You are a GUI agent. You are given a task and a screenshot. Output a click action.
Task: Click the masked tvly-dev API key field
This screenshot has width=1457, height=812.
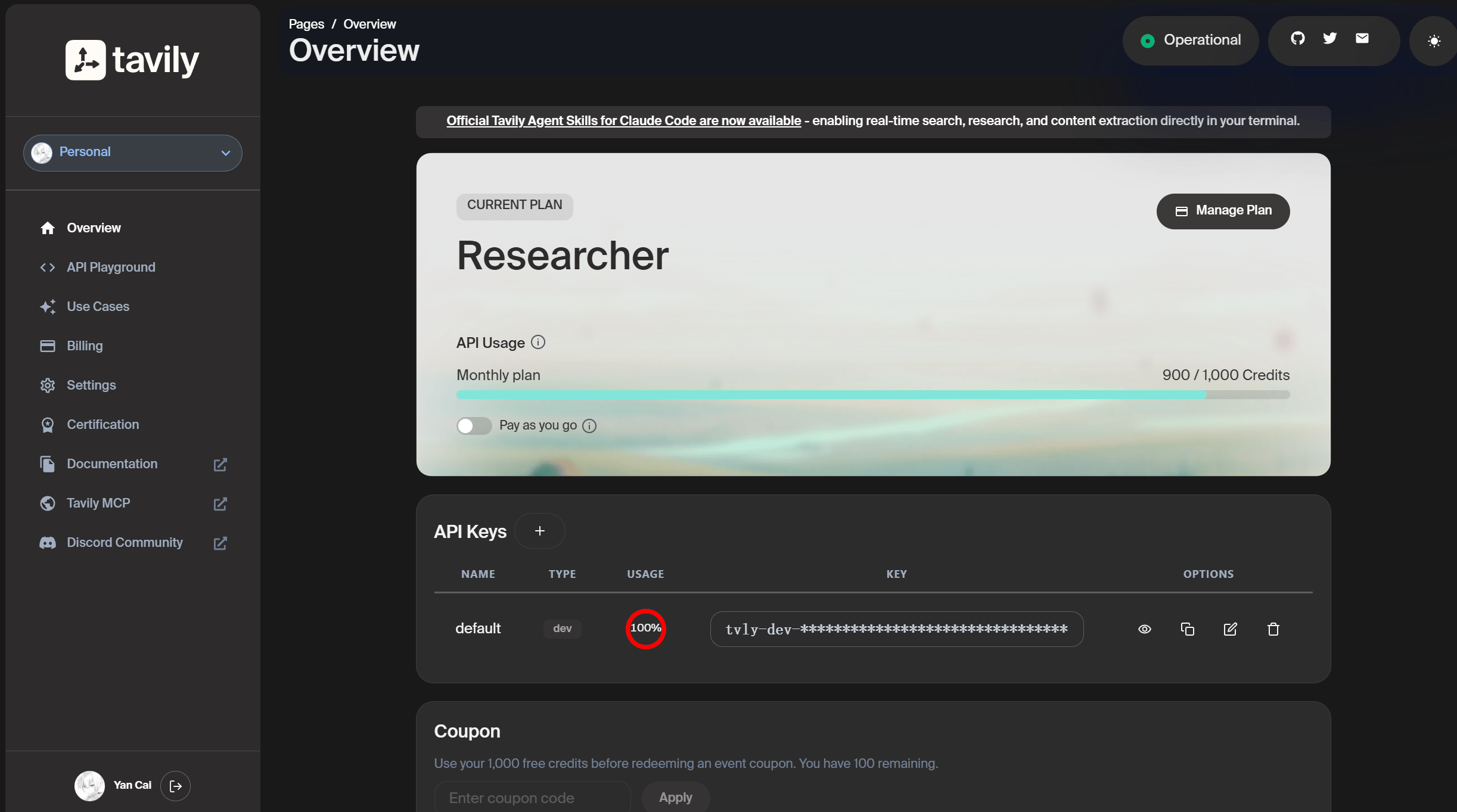coord(897,629)
